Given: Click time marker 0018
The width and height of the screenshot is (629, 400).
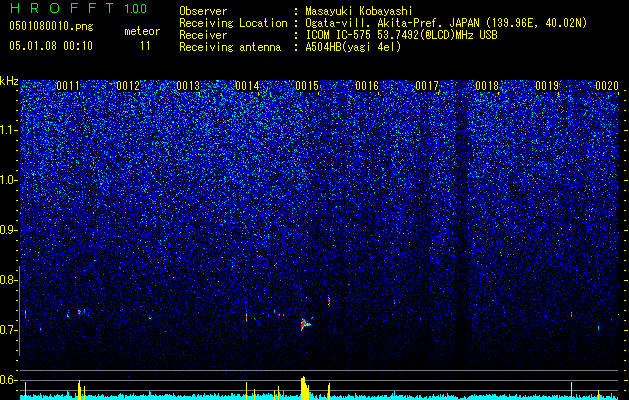Looking at the screenshot, I should coord(487,86).
